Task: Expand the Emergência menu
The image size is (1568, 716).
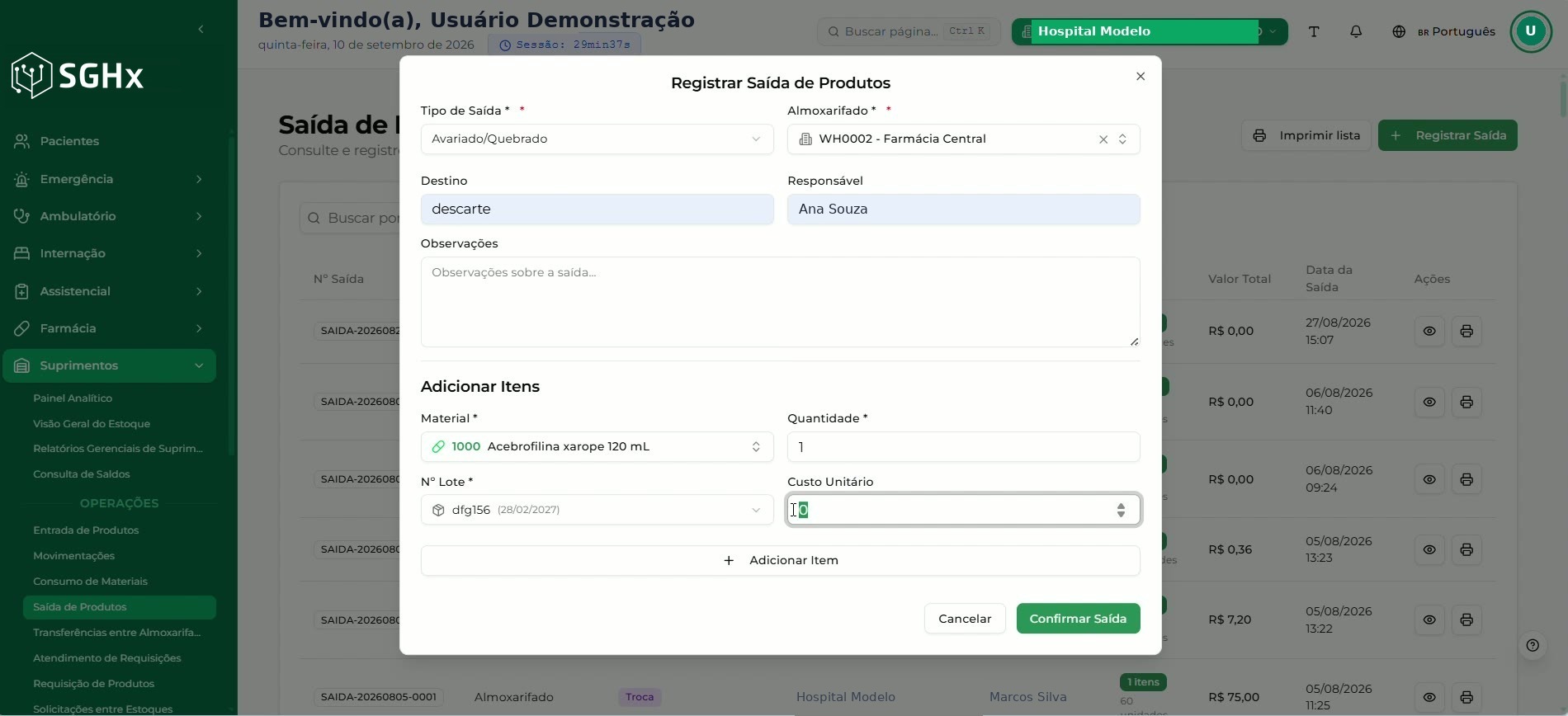Action: click(109, 179)
